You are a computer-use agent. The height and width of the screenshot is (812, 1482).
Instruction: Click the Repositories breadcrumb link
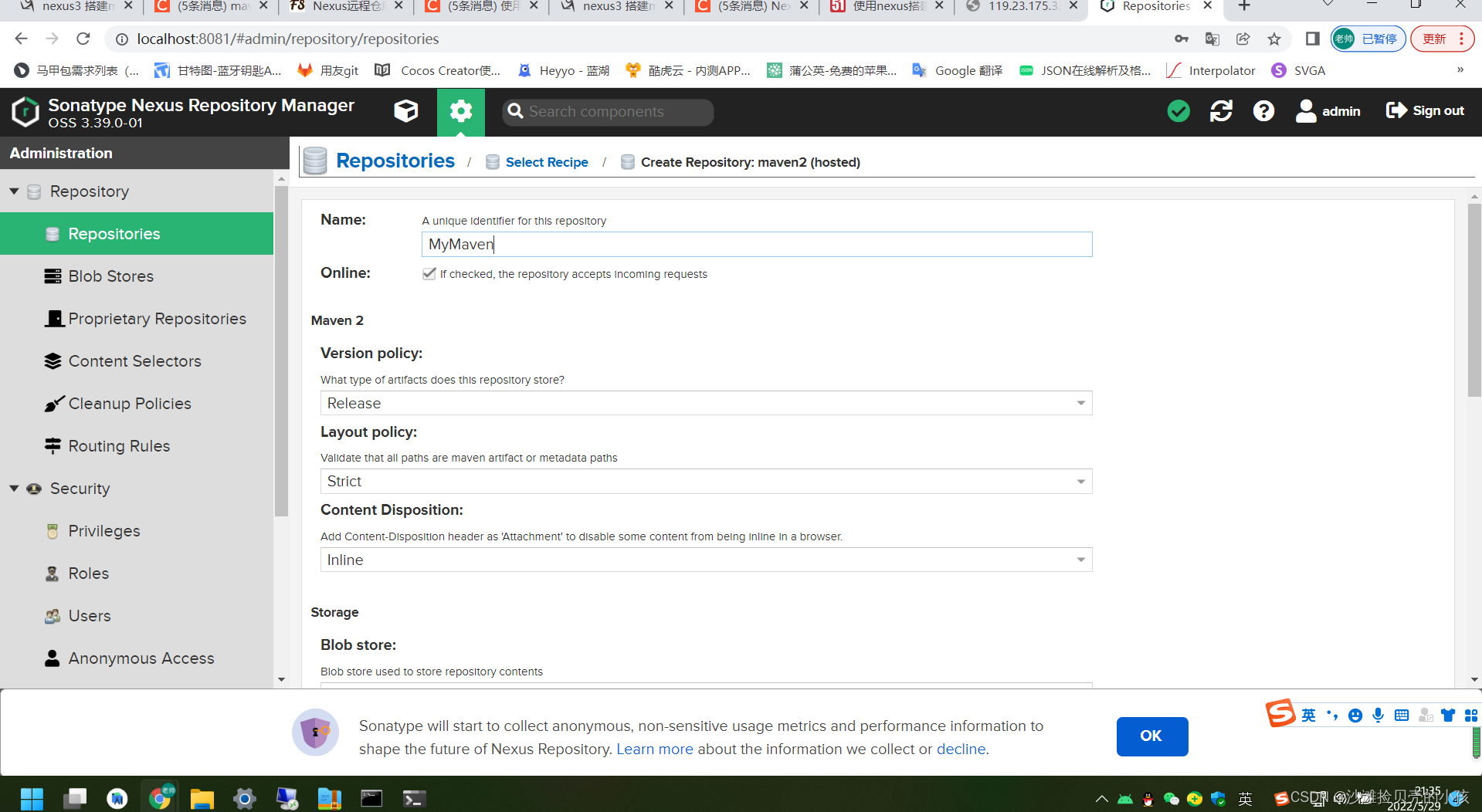(395, 161)
